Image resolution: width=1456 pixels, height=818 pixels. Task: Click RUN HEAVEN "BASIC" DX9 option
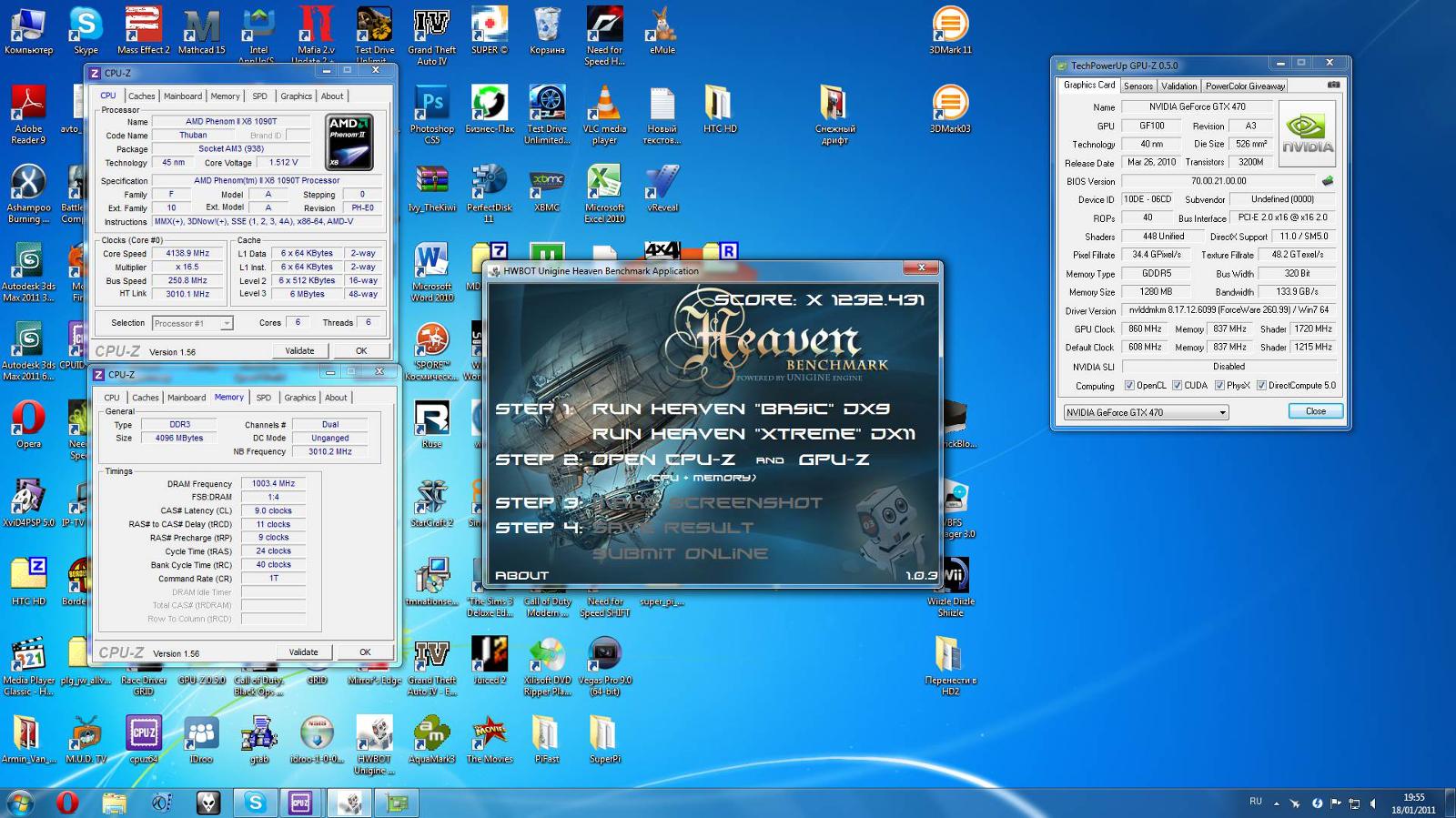click(x=741, y=409)
